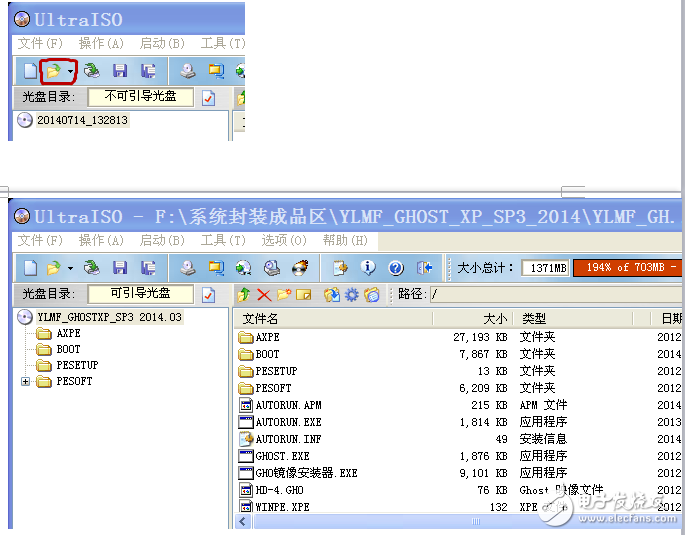Viewport: 685px width, 535px height.
Task: Click Open CD/DVD icon in lower UltraISO toolbar
Action: pos(92,268)
